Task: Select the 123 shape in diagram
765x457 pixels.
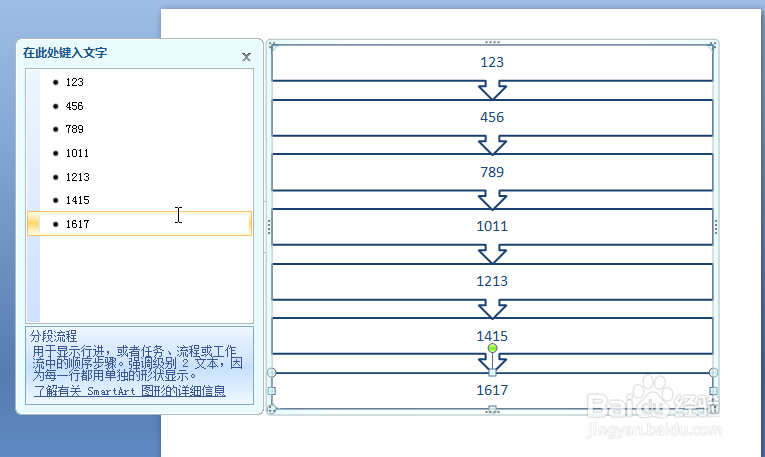Action: point(492,62)
